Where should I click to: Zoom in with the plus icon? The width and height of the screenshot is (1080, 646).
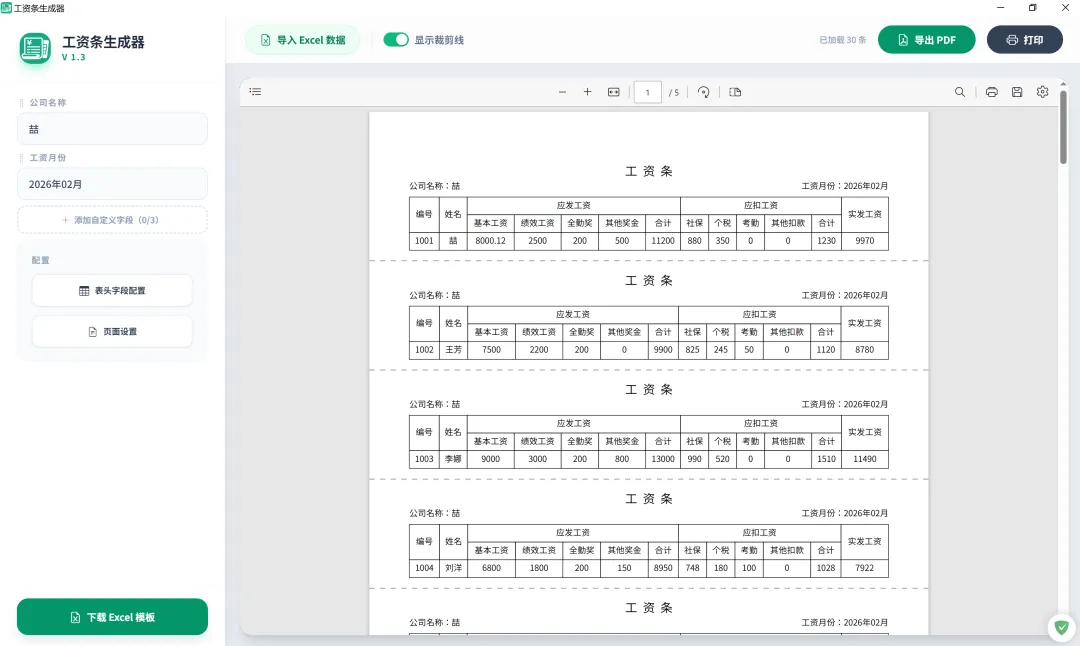pyautogui.click(x=588, y=92)
